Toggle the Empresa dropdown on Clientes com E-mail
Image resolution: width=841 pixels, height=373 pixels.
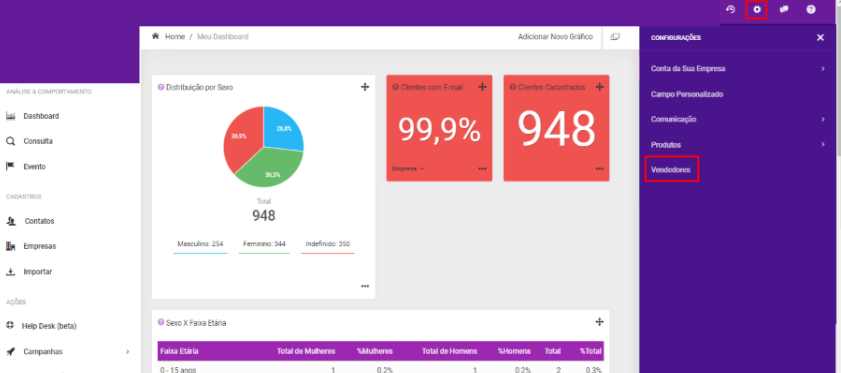[x=408, y=169]
